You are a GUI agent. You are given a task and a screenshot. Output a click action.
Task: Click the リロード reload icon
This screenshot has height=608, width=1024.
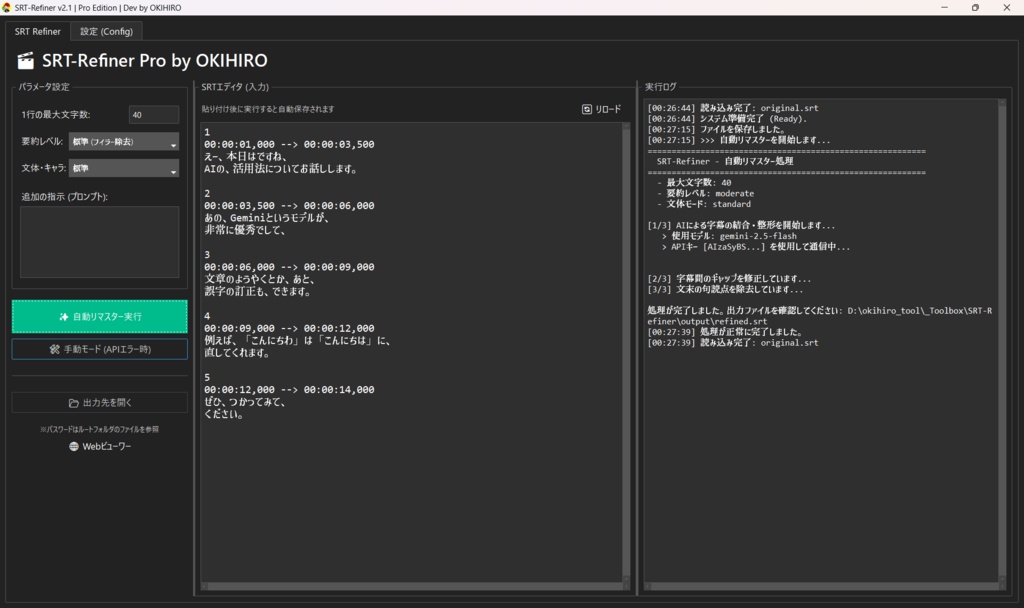[587, 110]
